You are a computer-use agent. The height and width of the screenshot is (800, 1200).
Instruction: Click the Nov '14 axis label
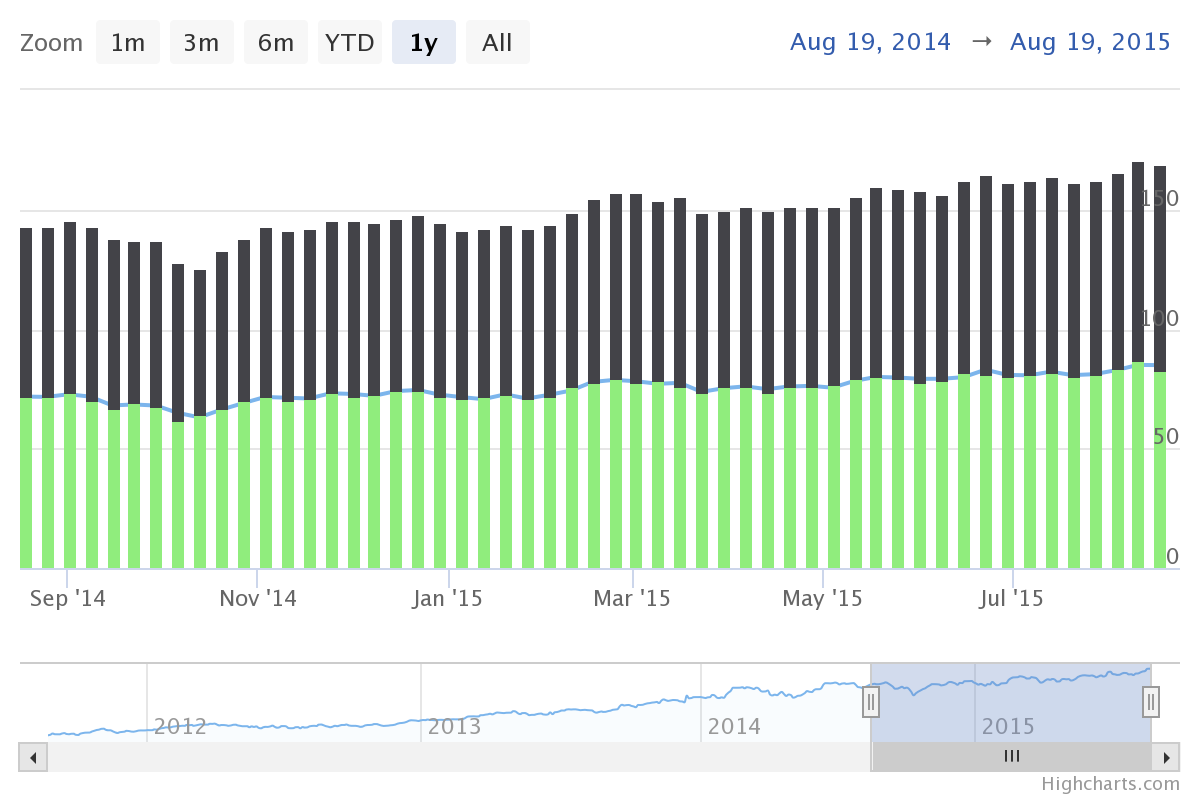click(x=258, y=598)
